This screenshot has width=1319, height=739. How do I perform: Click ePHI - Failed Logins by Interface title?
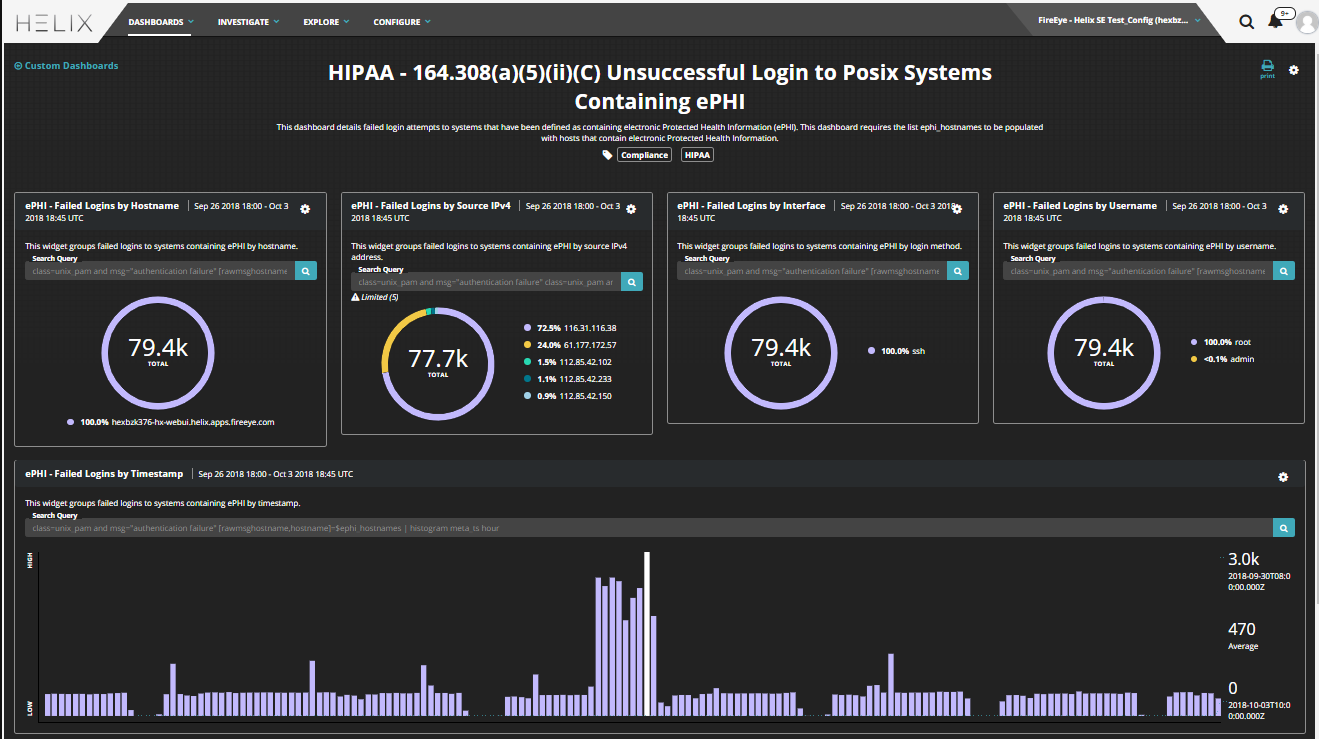click(751, 206)
